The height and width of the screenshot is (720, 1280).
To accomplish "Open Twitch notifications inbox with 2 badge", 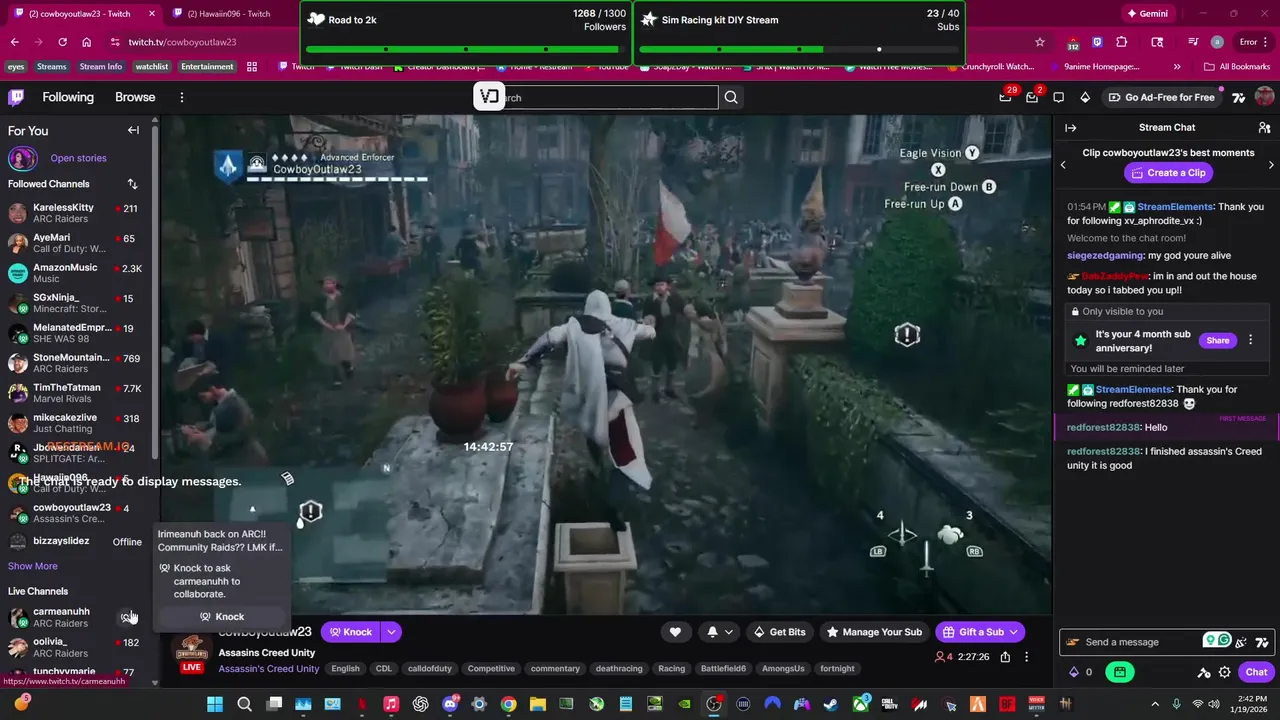I will click(x=1032, y=97).
